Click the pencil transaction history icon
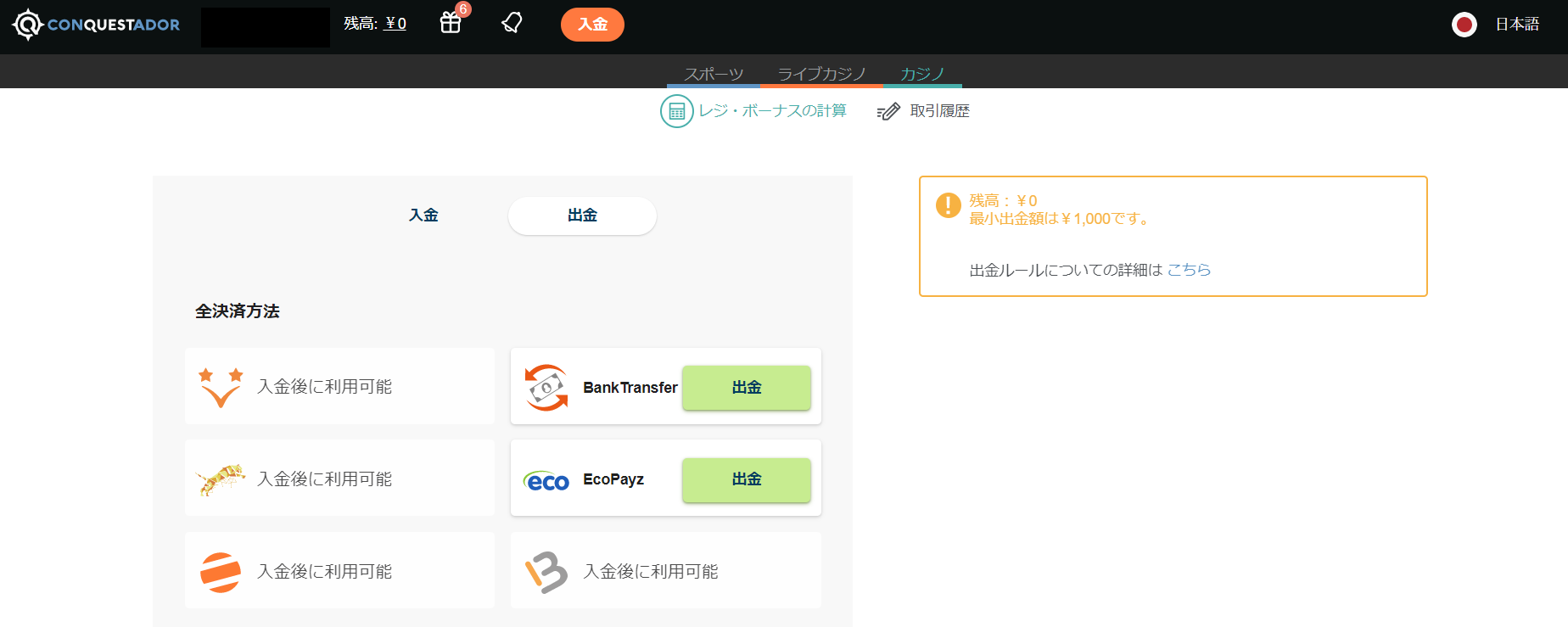 [888, 111]
